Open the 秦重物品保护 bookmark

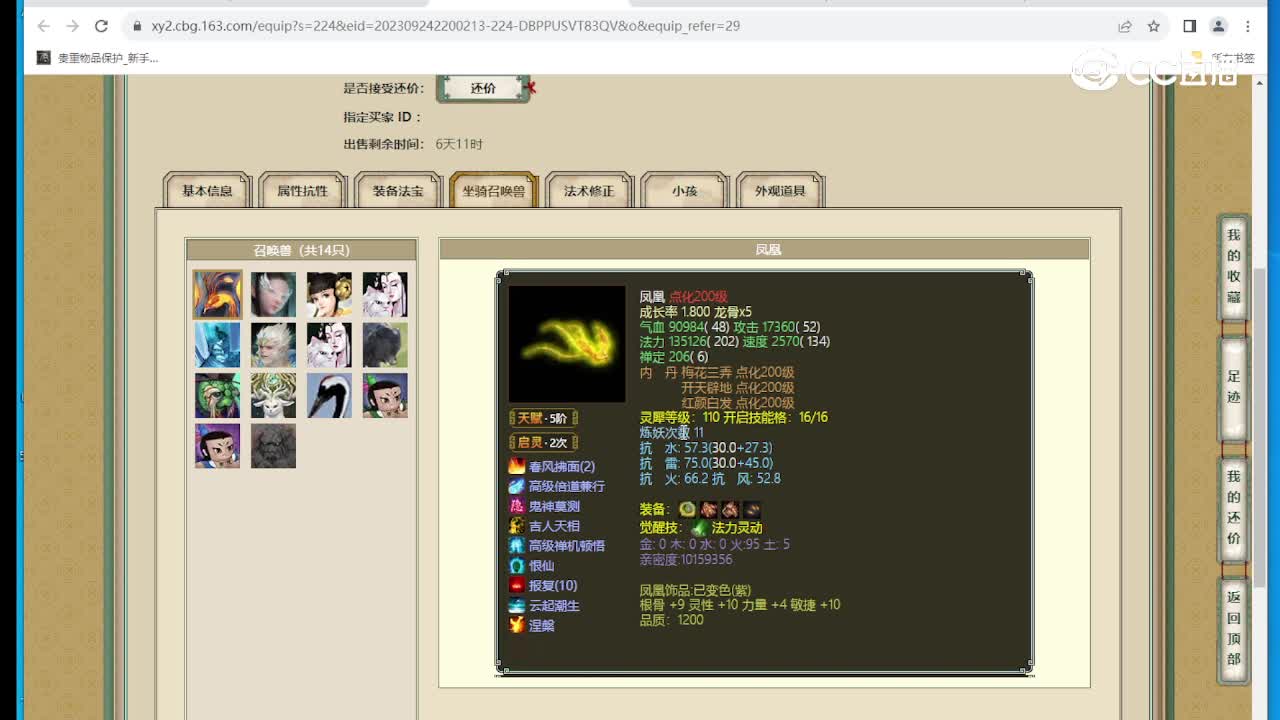click(98, 58)
